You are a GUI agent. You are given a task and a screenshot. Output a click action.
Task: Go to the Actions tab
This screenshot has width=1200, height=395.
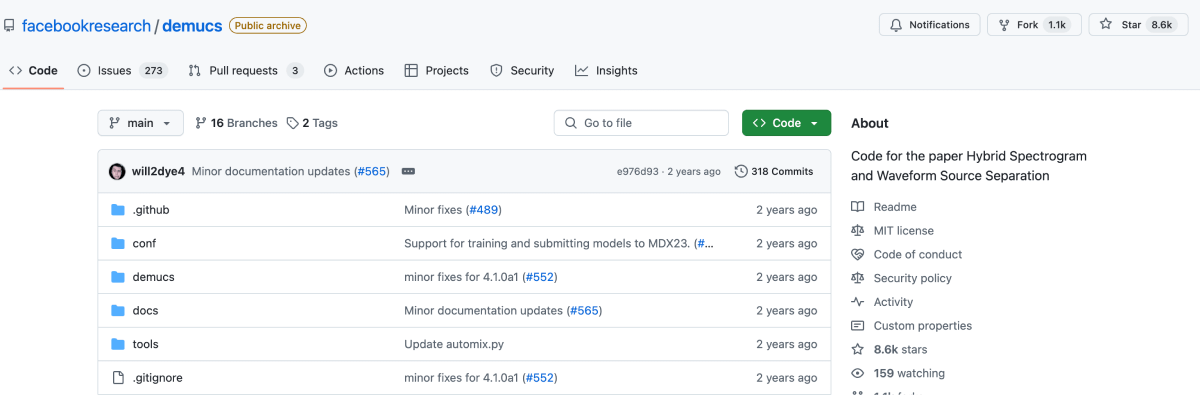[354, 71]
